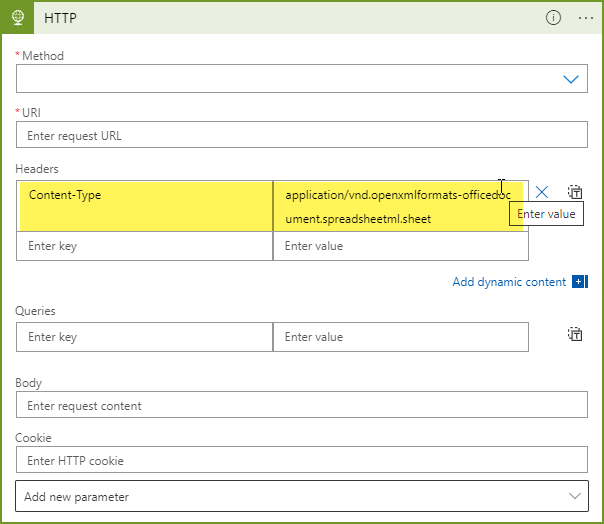This screenshot has width=604, height=524.
Task: Click the Add dynamic content link
Action: point(509,282)
